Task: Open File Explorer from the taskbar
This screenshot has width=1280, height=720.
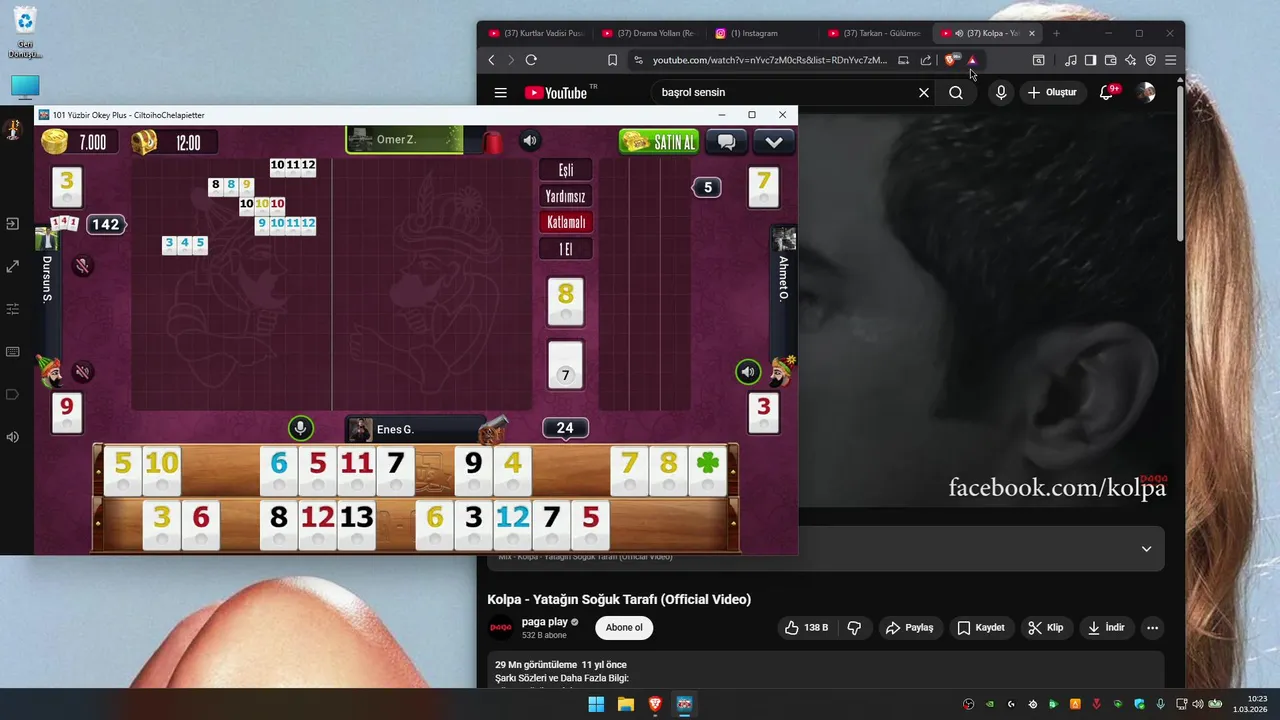Action: [x=626, y=704]
